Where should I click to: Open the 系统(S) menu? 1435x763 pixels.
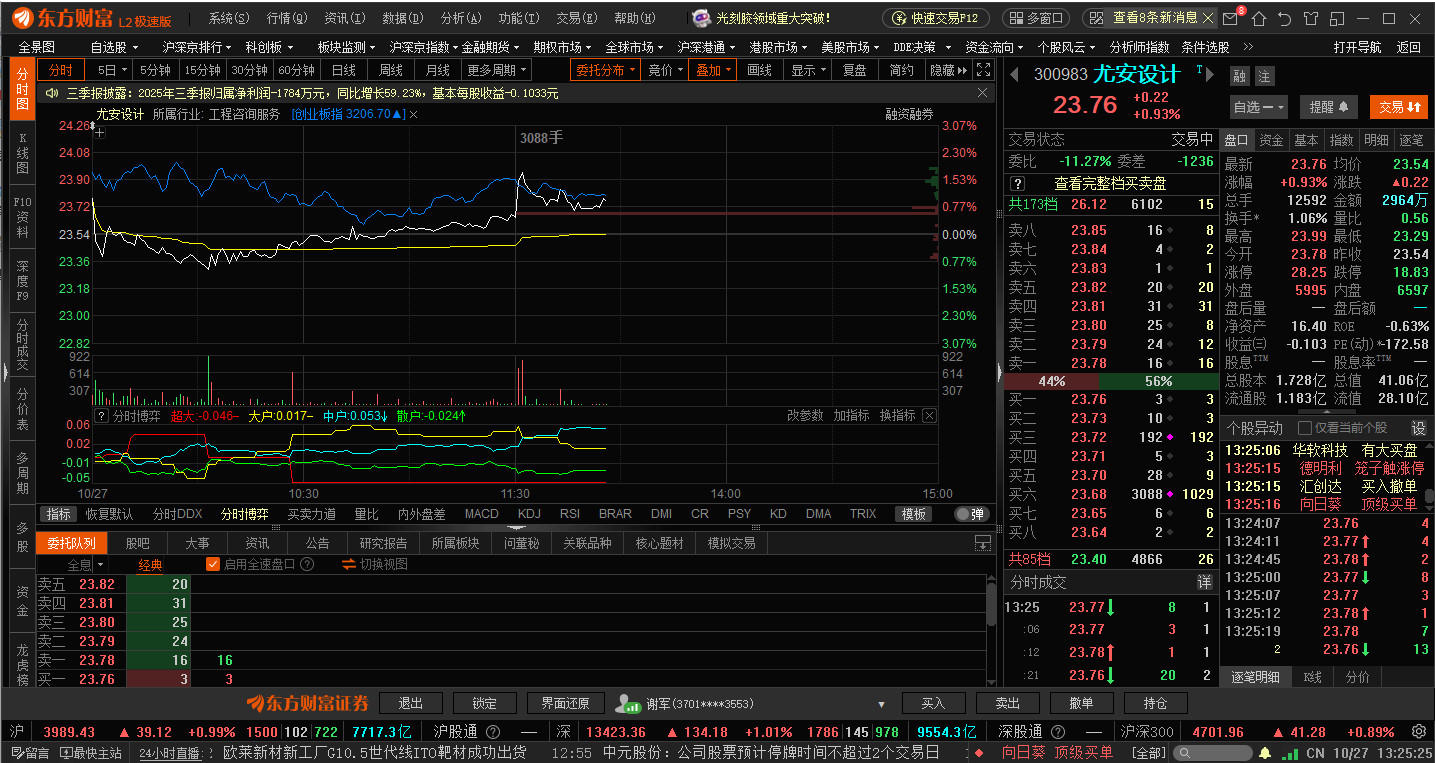[230, 18]
